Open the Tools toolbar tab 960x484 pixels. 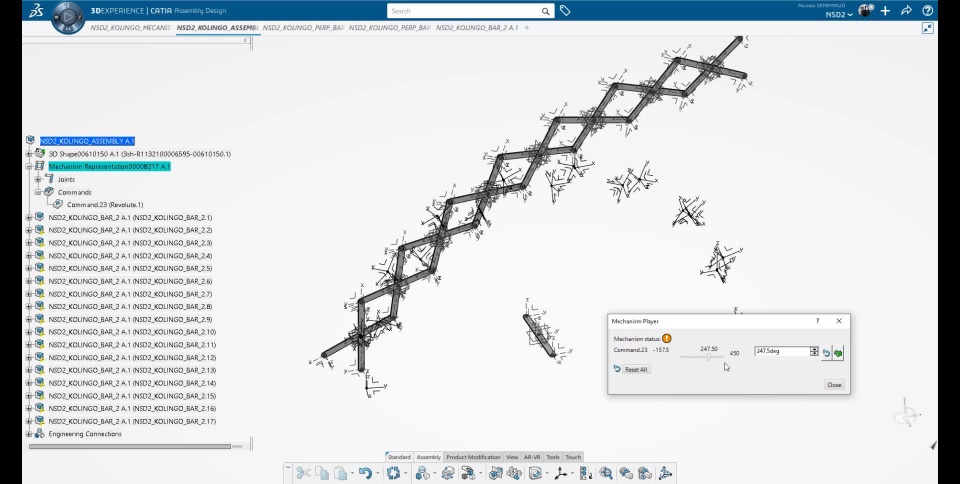[x=553, y=457]
